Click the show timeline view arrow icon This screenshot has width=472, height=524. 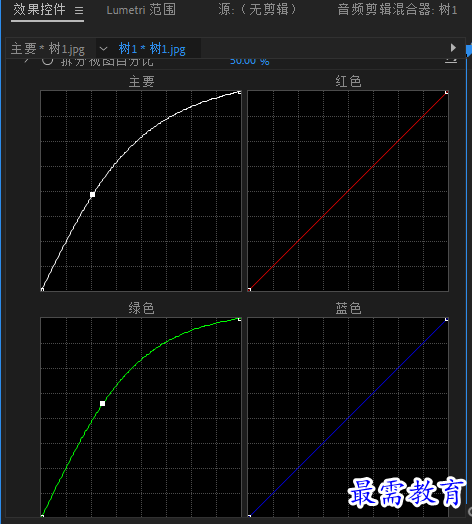tap(453, 48)
